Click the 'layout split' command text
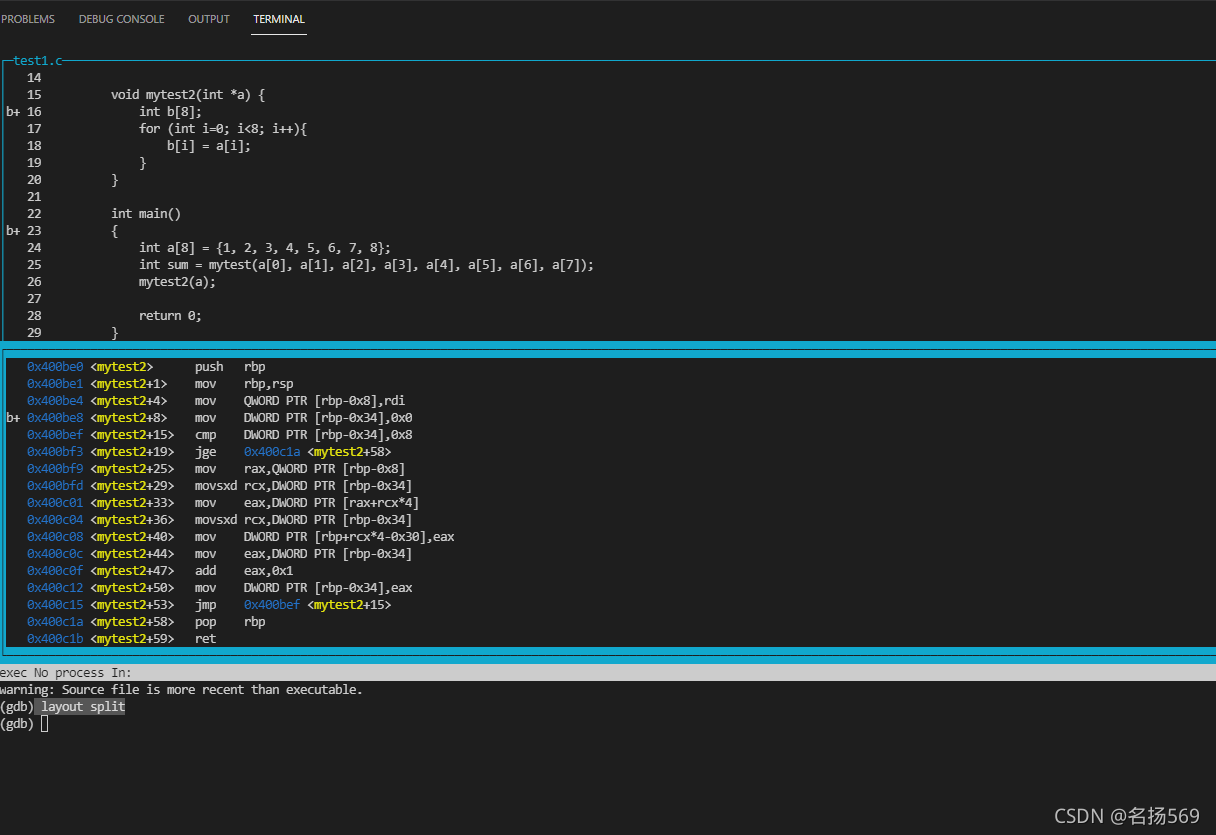The width and height of the screenshot is (1216, 835). point(83,707)
